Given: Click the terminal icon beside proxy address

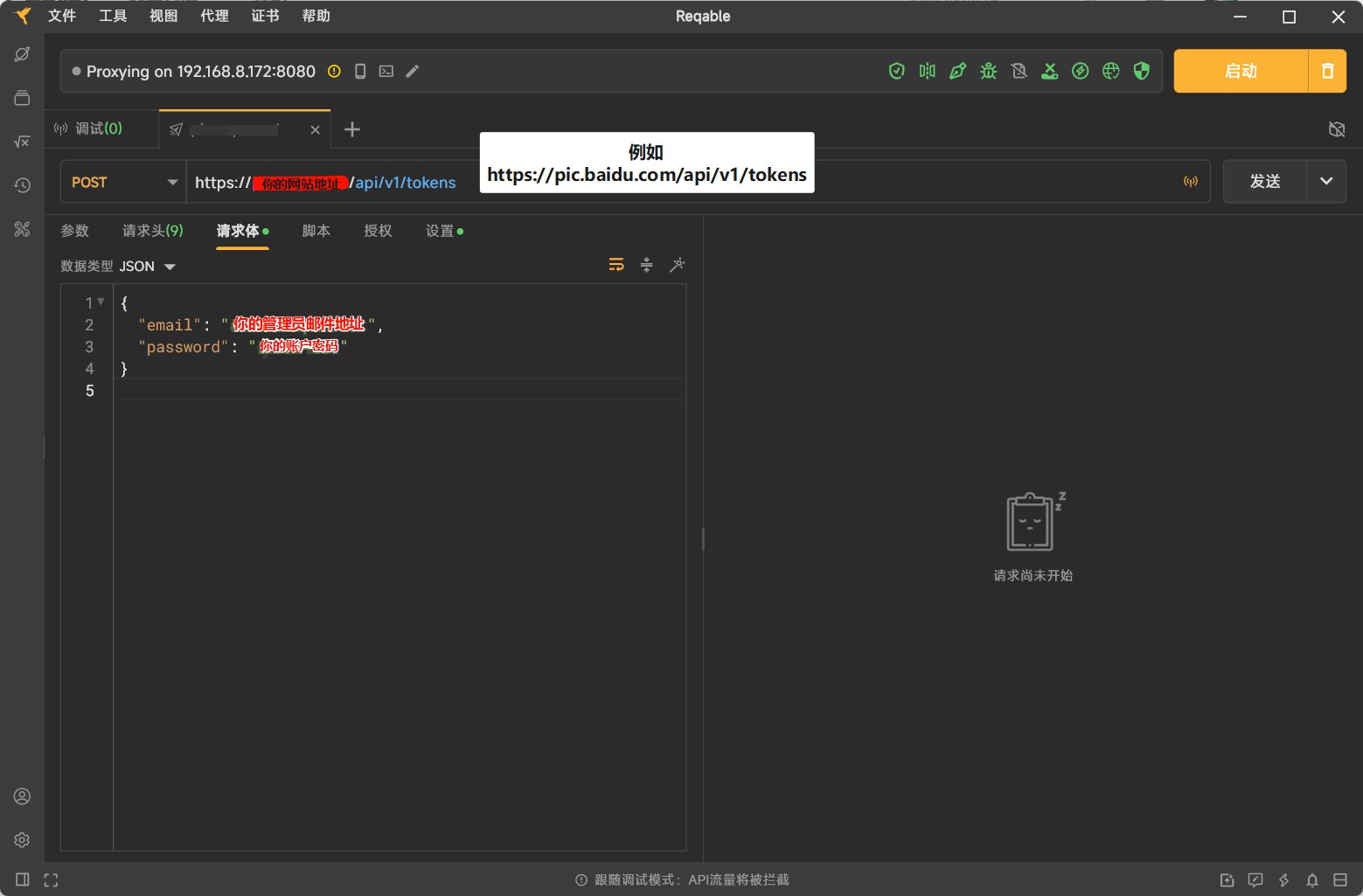Looking at the screenshot, I should [x=386, y=72].
